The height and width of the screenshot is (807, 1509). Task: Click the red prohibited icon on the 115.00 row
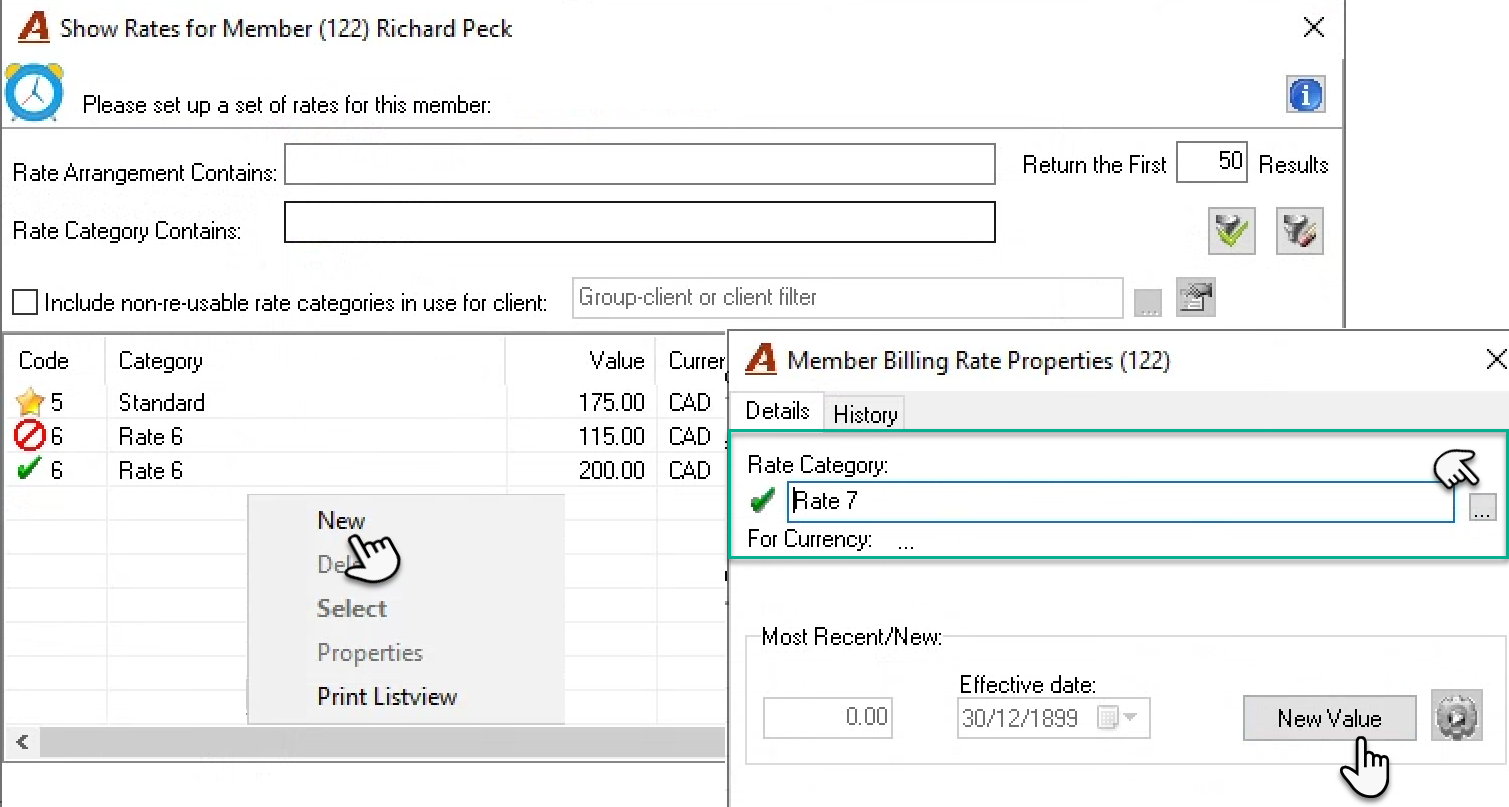pyautogui.click(x=30, y=437)
